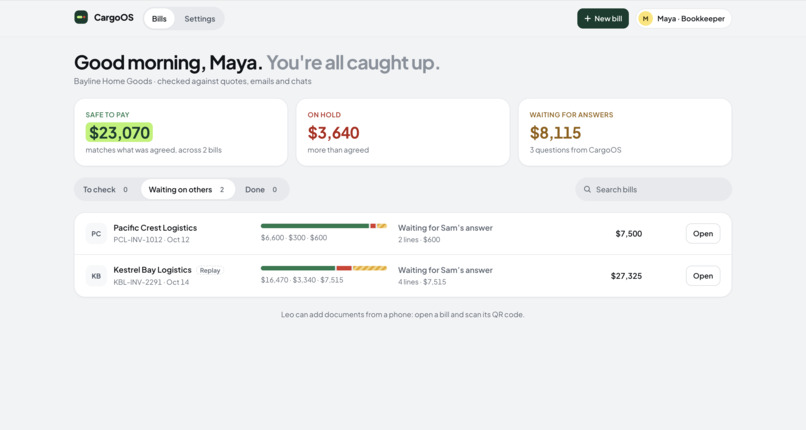806x430 pixels.
Task: Click the $27,325 bill total
Action: pos(626,276)
